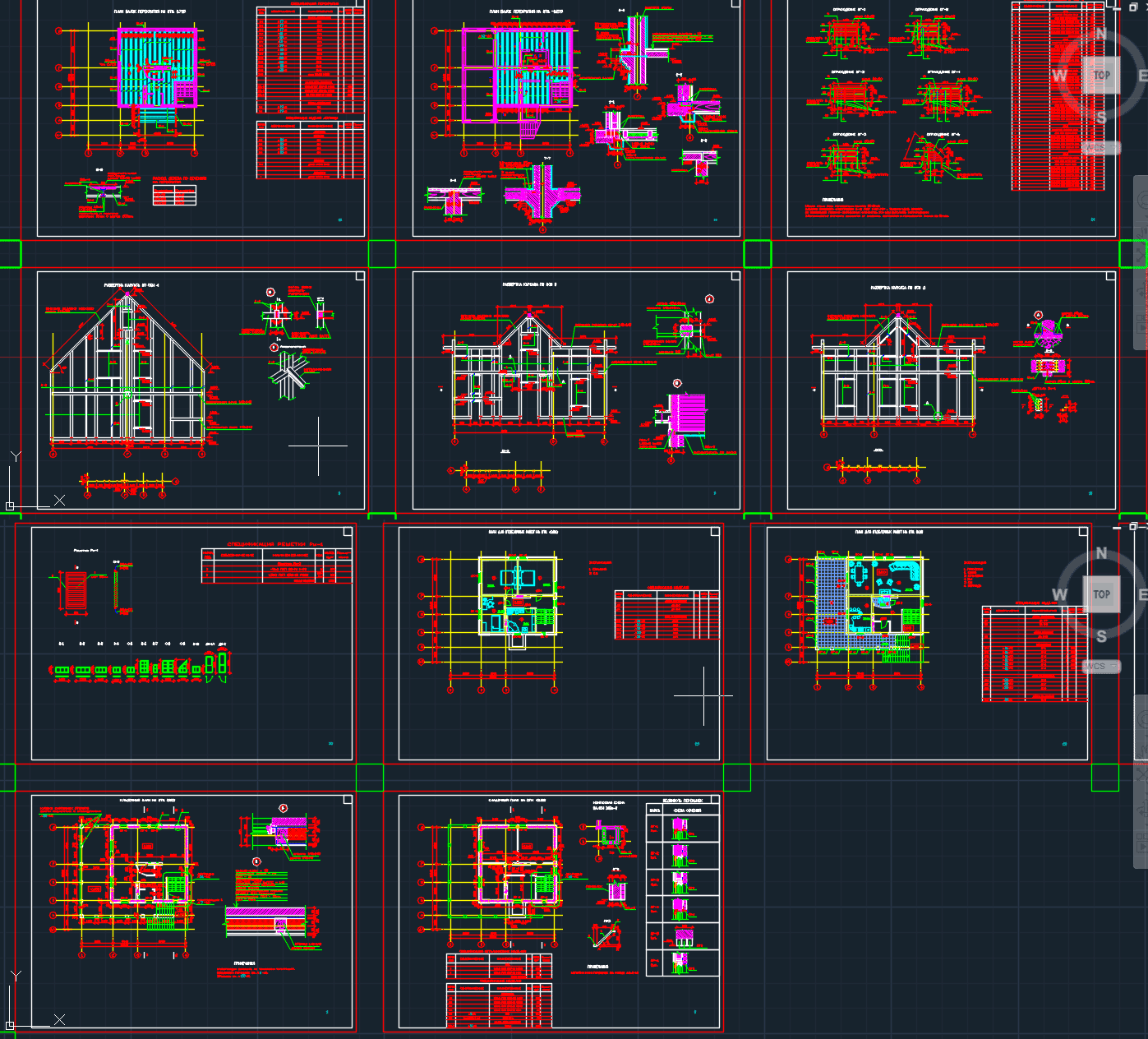Viewport: 1148px width, 1039px height.
Task: Restore the lower viewport with the restore button
Action: pos(1132,526)
